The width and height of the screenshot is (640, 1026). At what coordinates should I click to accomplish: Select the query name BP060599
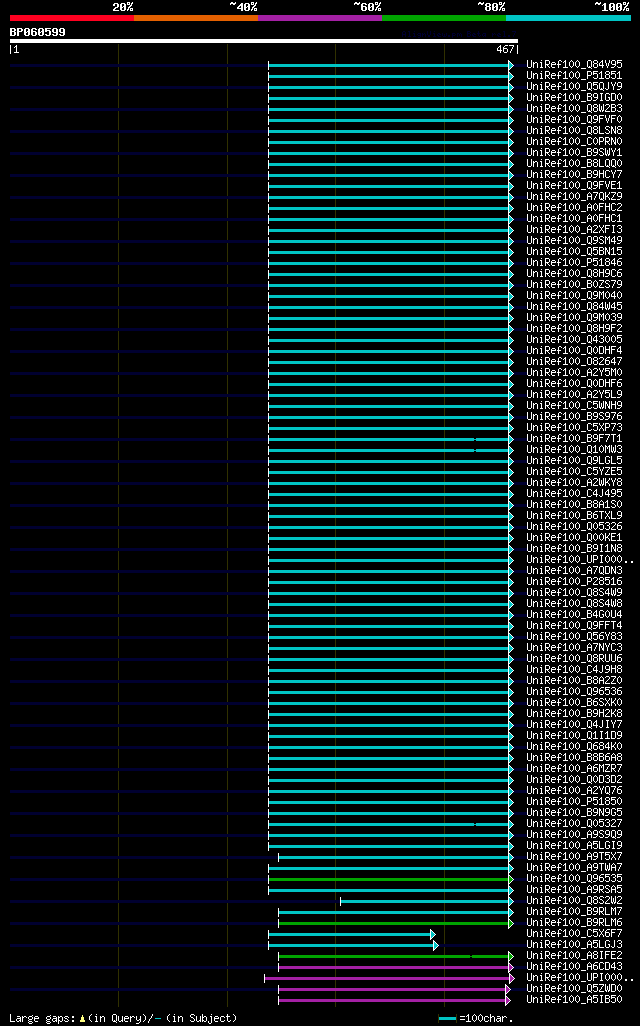point(37,32)
